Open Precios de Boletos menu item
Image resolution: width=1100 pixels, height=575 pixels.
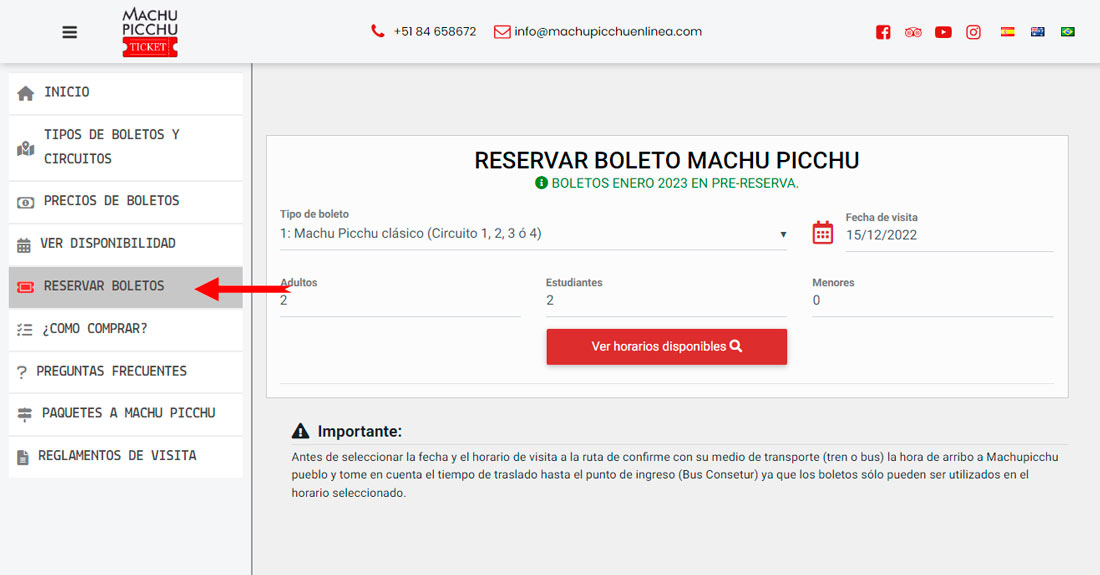[x=125, y=201]
